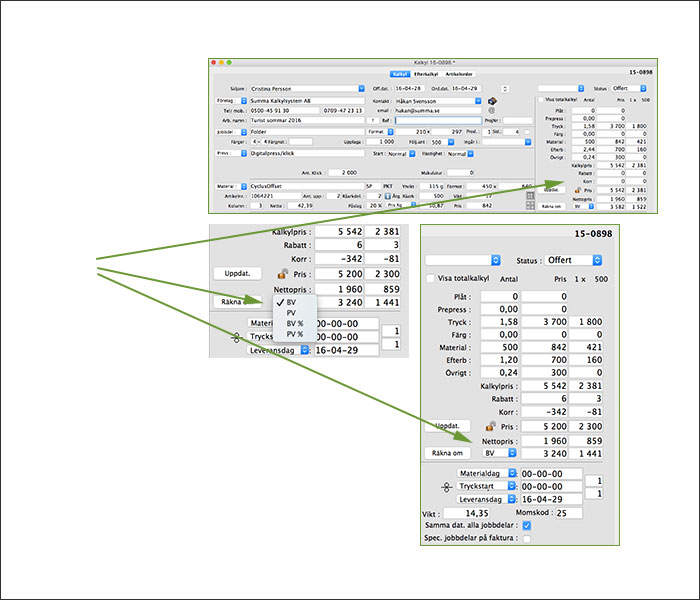Screen dimensions: 700x600
Task: Click the upper grid layout icon in top window
Action: (530, 196)
